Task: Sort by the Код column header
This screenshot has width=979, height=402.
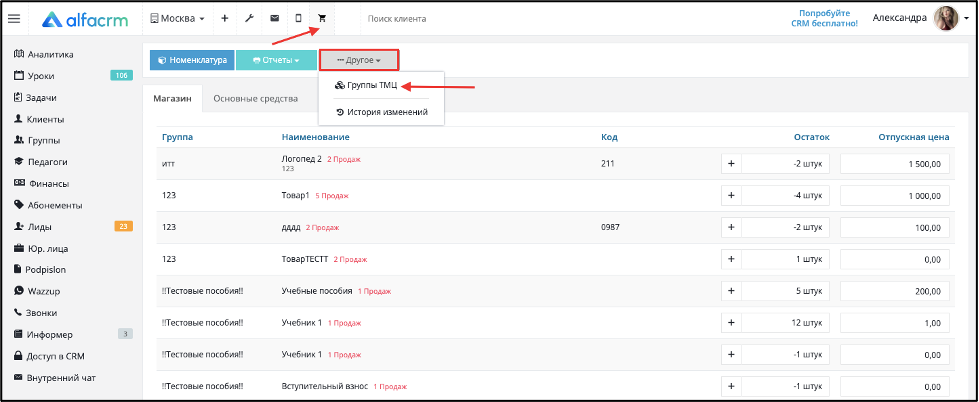Action: point(609,137)
